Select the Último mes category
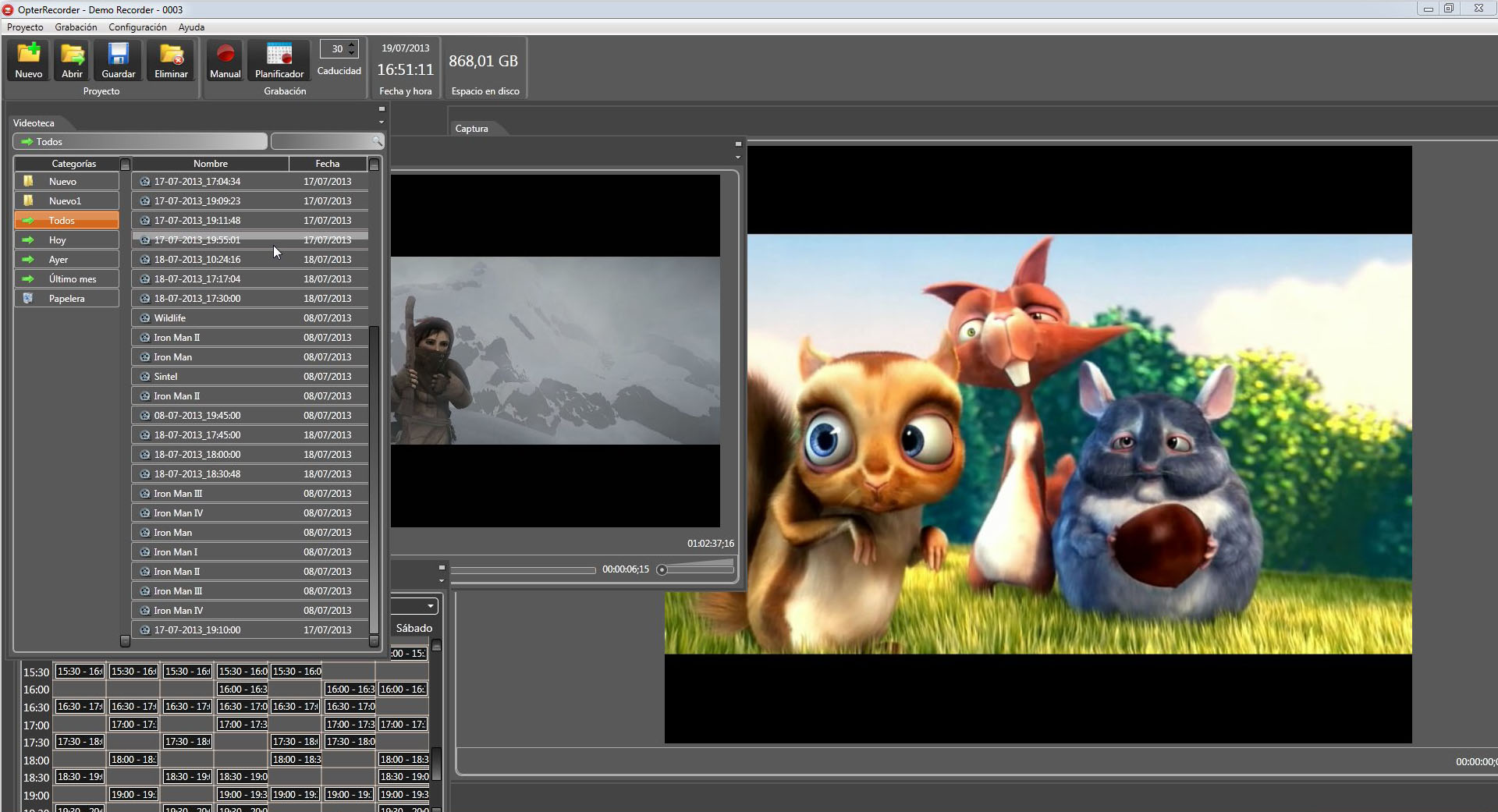Viewport: 1498px width, 812px height. [72, 279]
